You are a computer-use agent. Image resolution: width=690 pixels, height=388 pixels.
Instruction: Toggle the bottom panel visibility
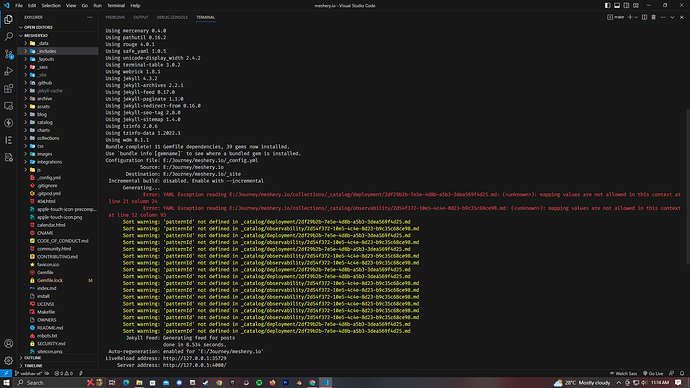[x=617, y=5]
